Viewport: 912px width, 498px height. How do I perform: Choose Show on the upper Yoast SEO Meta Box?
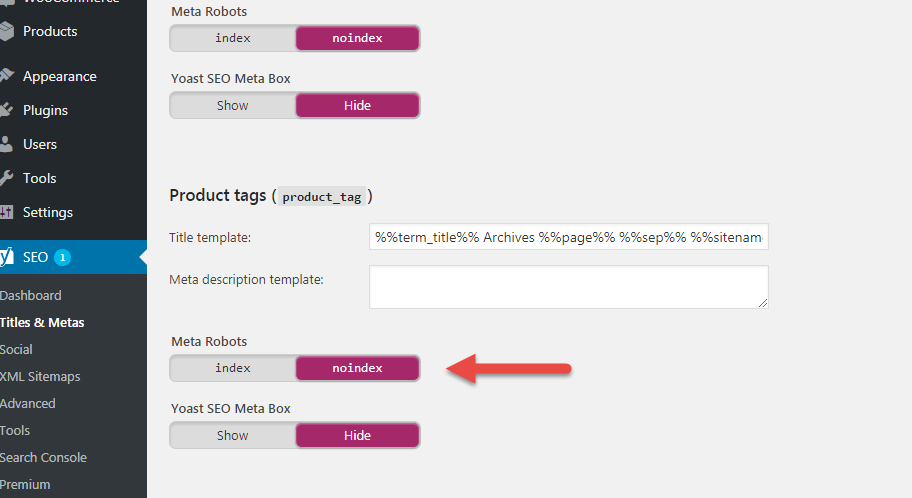tap(233, 106)
